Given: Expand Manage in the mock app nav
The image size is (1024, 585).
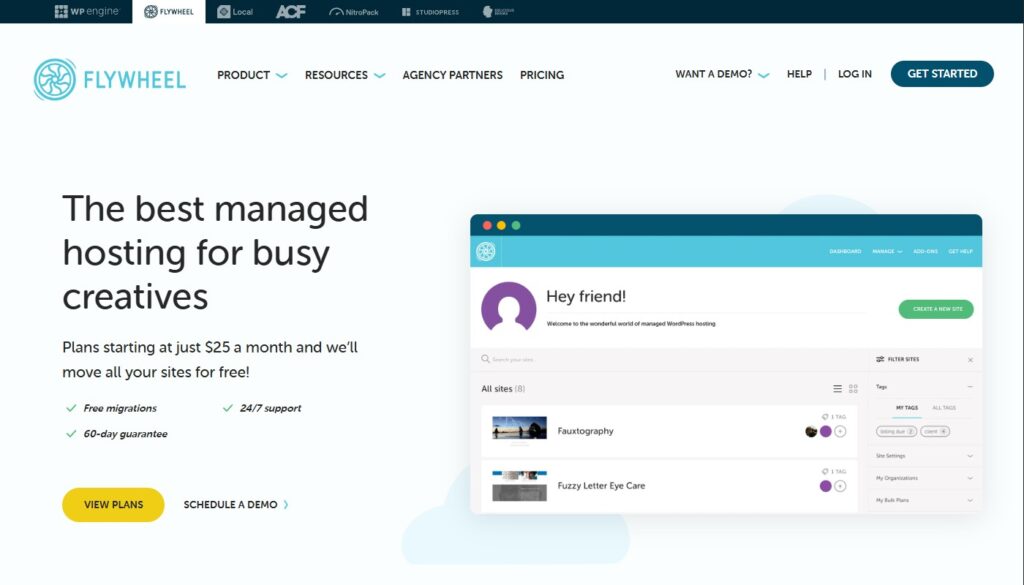Looking at the screenshot, I should point(887,251).
